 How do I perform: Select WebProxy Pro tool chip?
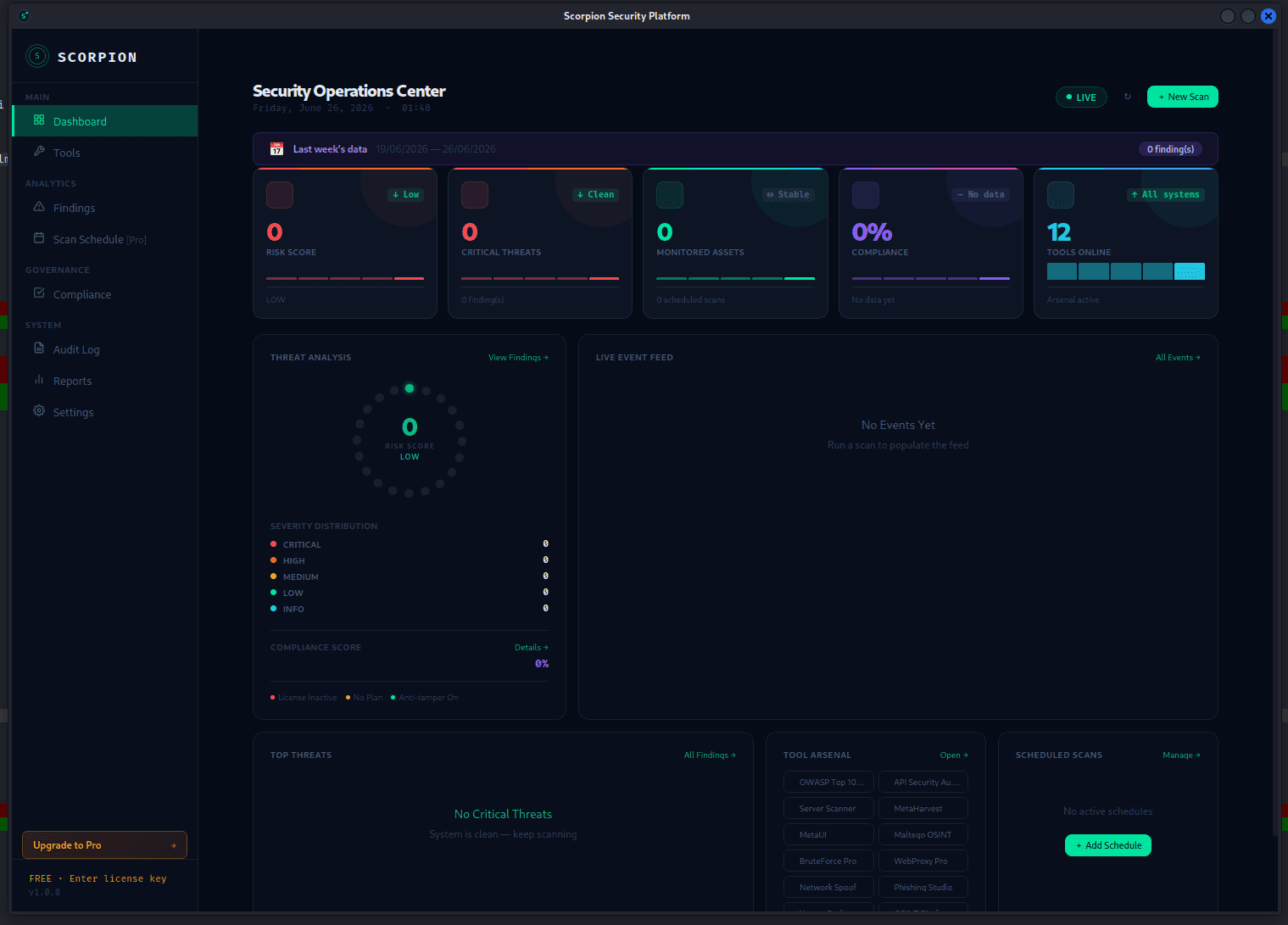[923, 861]
